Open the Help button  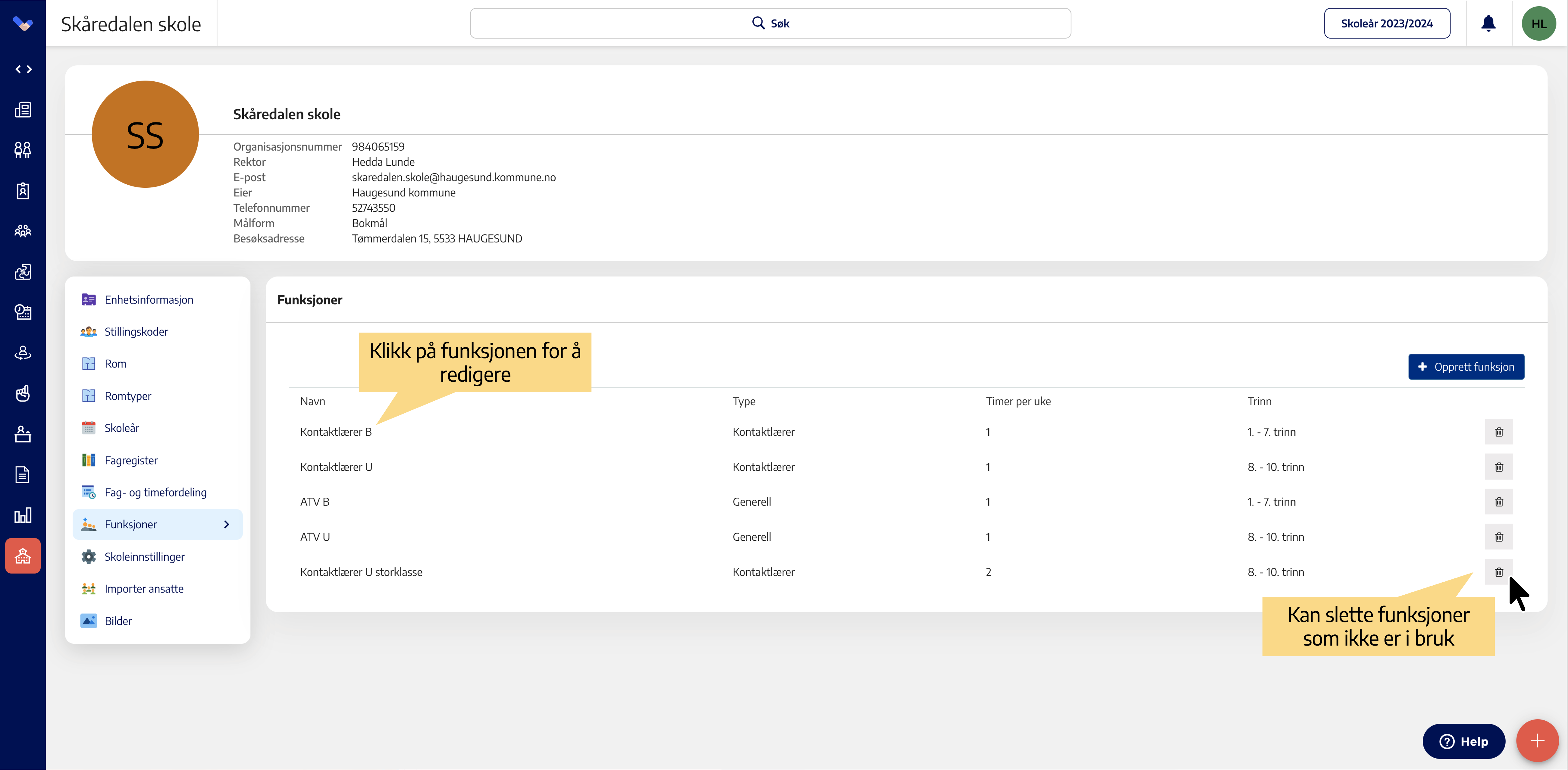[x=1463, y=741]
